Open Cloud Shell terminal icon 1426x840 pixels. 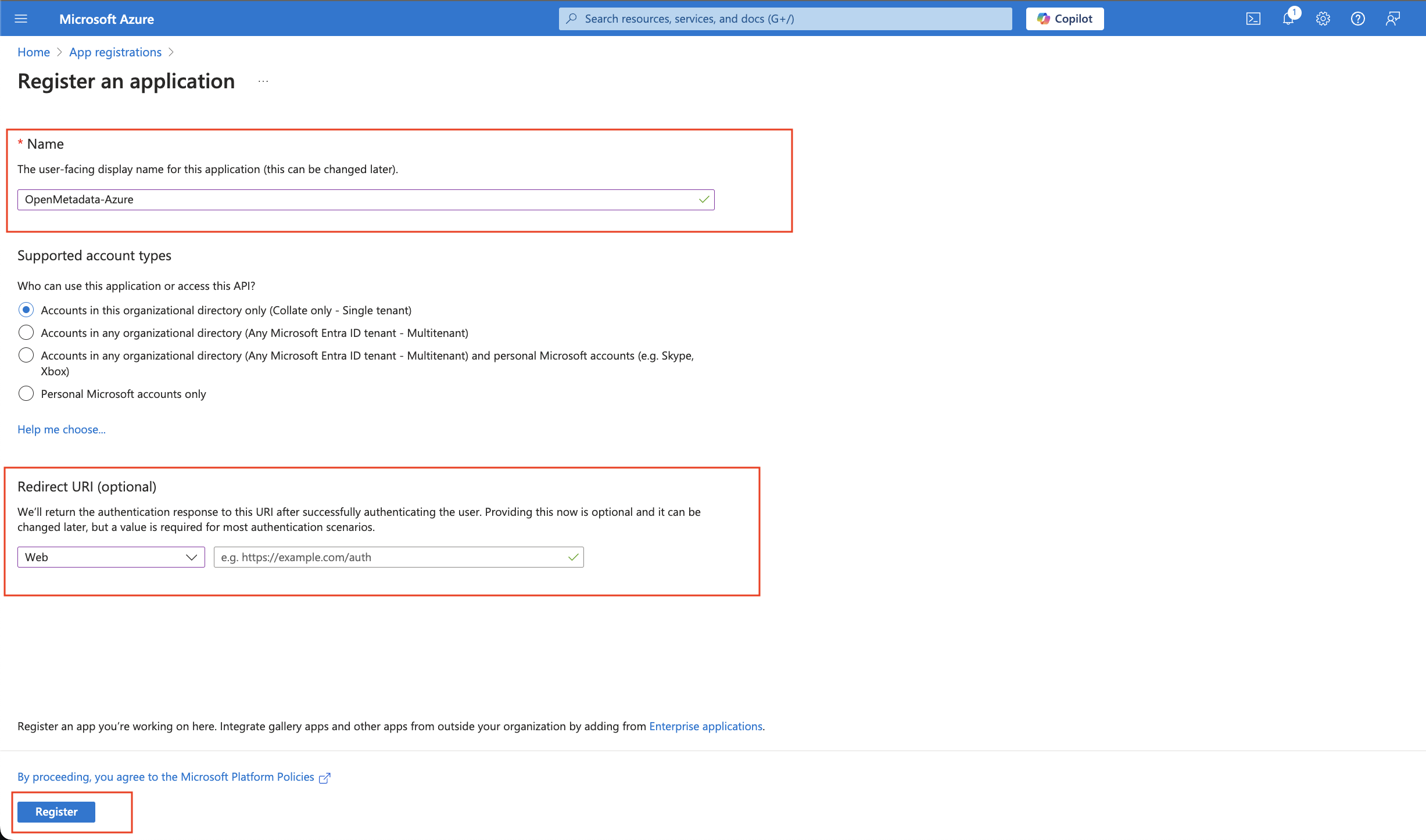click(x=1253, y=19)
